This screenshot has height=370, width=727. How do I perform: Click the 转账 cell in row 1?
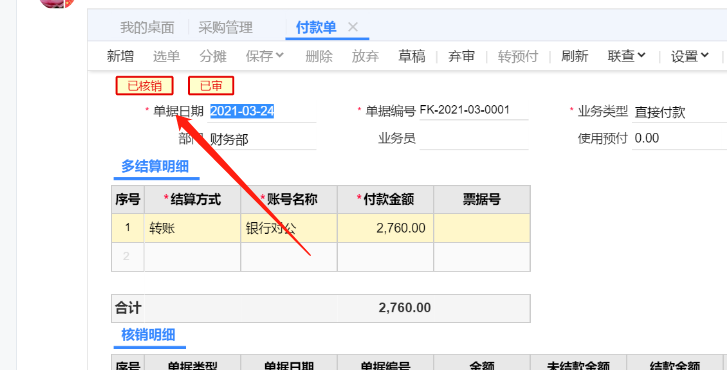(192, 228)
